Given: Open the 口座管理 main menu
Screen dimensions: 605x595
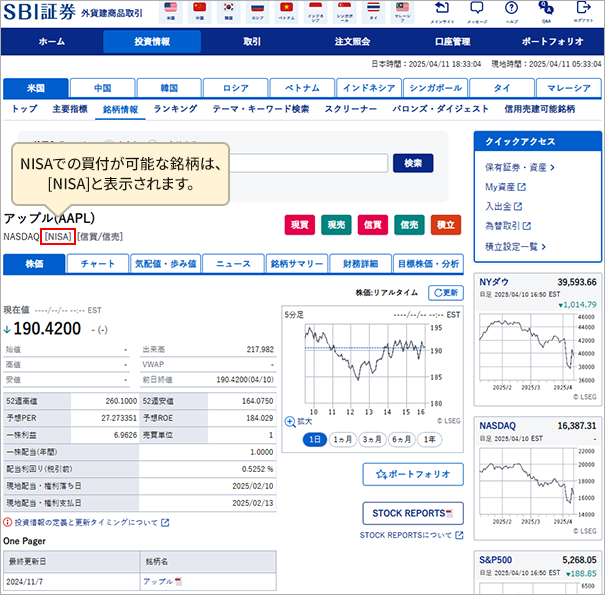Looking at the screenshot, I should click(x=452, y=42).
